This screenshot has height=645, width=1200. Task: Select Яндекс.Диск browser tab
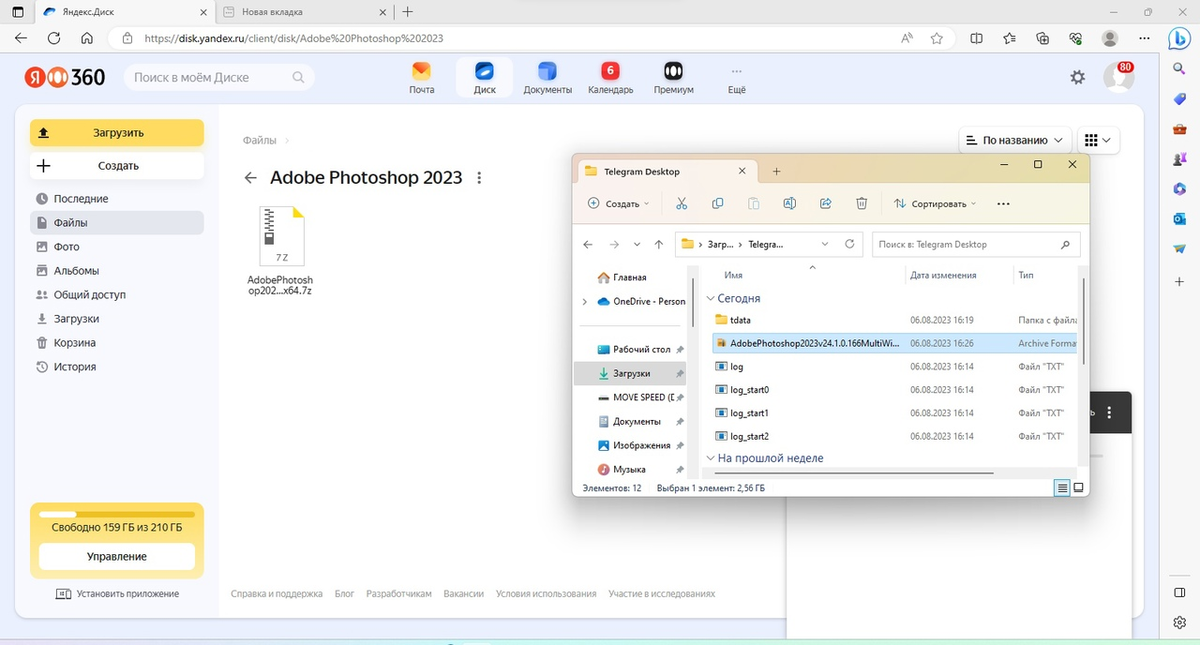click(x=125, y=12)
